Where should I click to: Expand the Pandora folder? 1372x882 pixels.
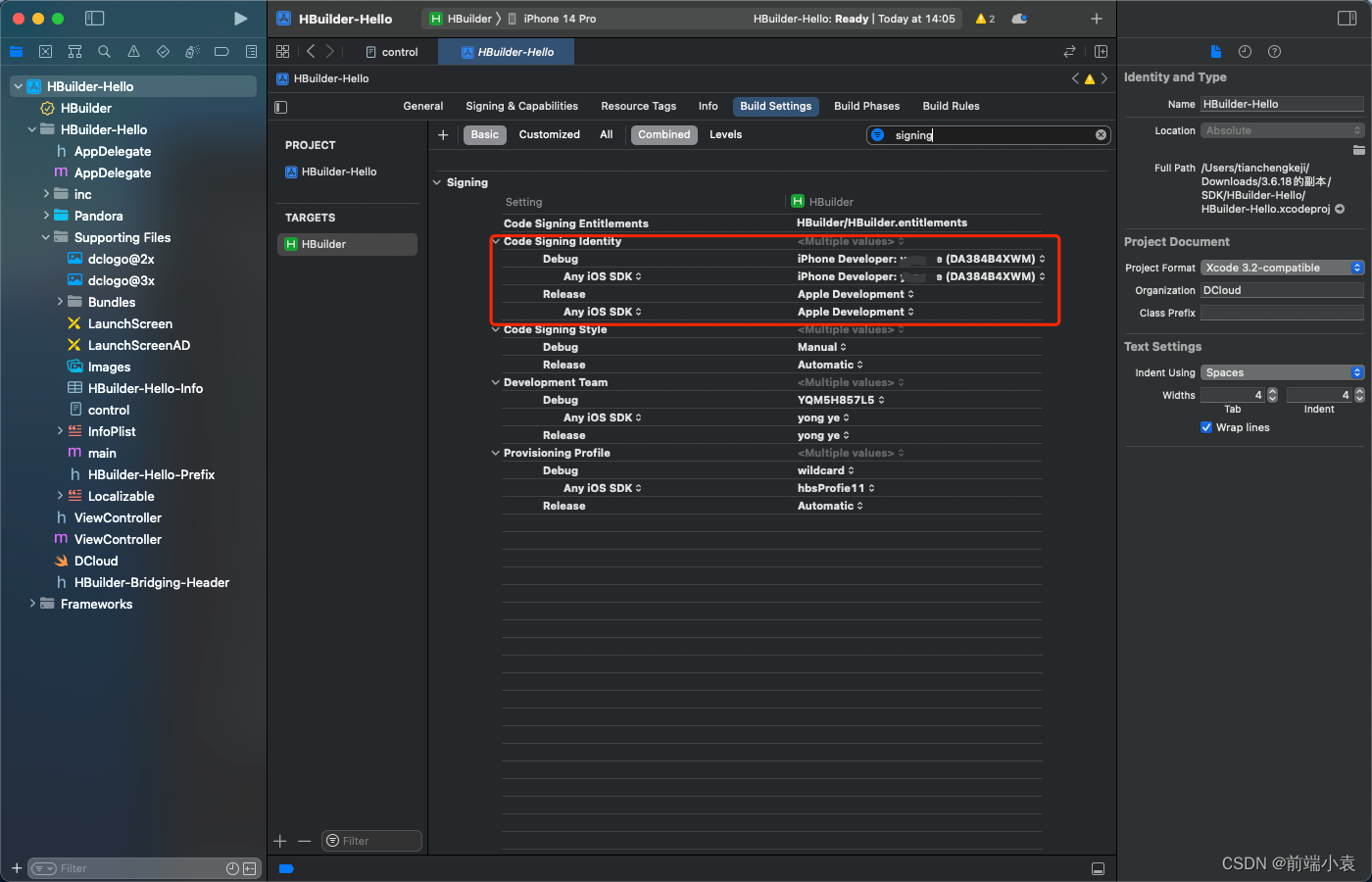tap(46, 216)
